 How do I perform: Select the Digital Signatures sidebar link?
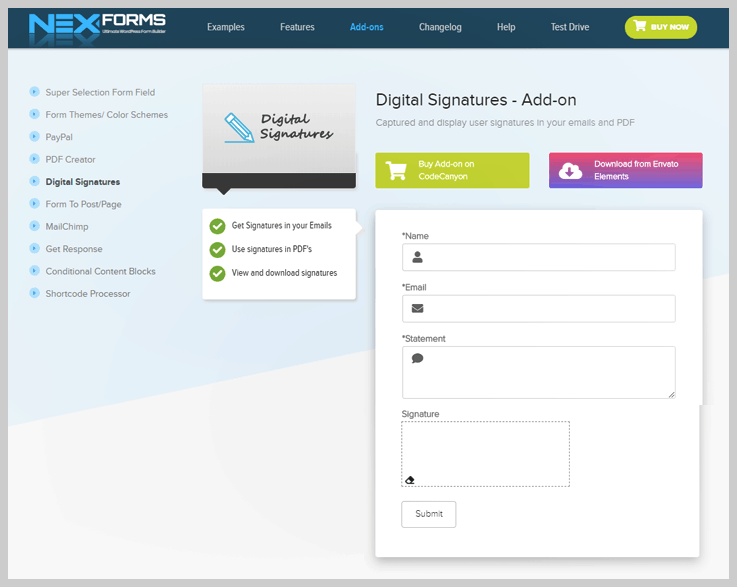83,182
